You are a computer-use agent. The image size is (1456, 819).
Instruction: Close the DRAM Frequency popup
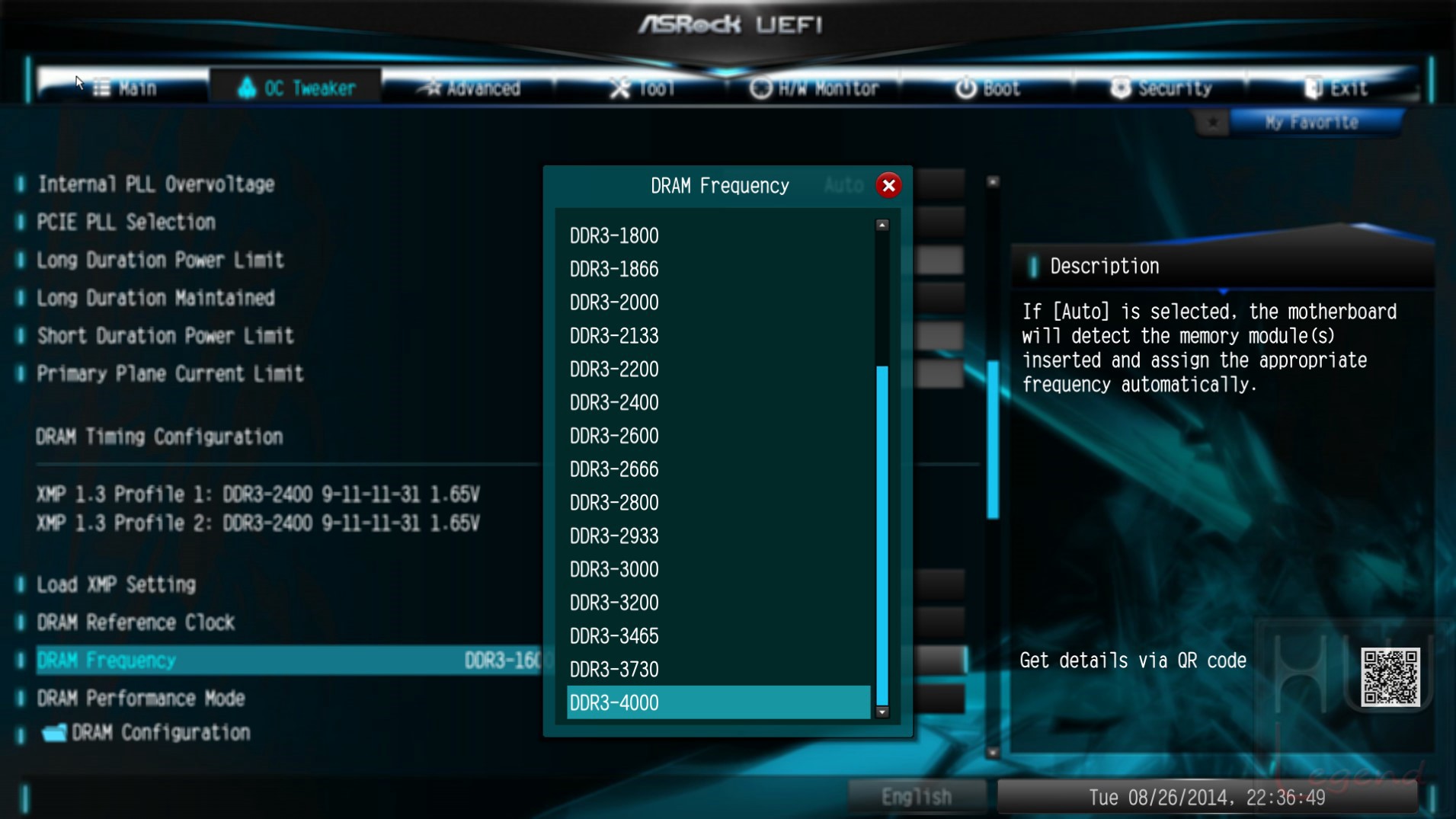[888, 185]
